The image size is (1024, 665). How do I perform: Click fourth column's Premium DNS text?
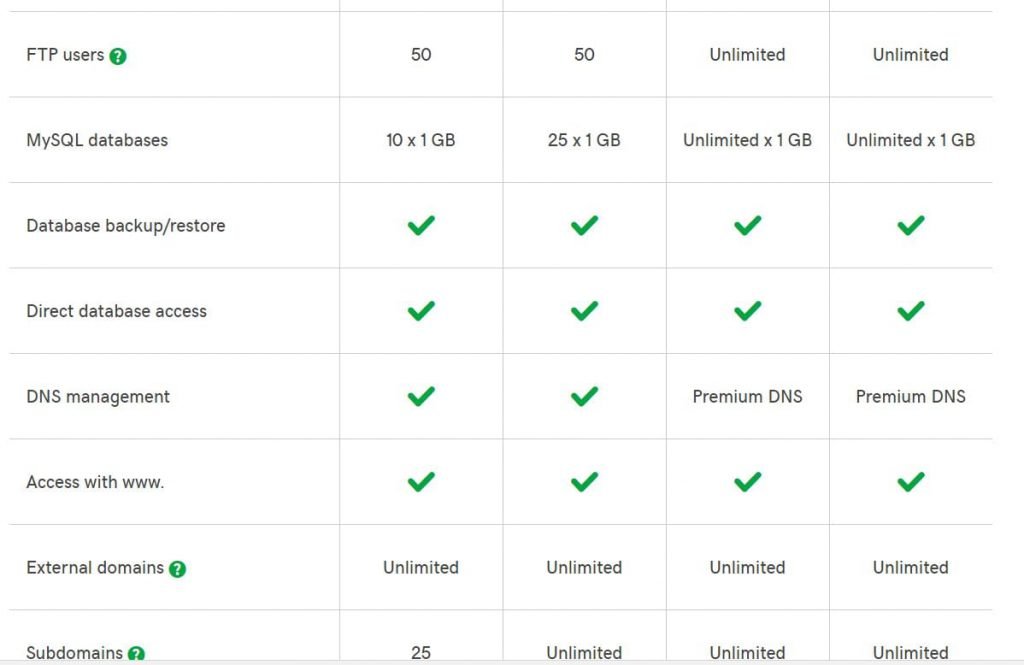click(x=911, y=397)
